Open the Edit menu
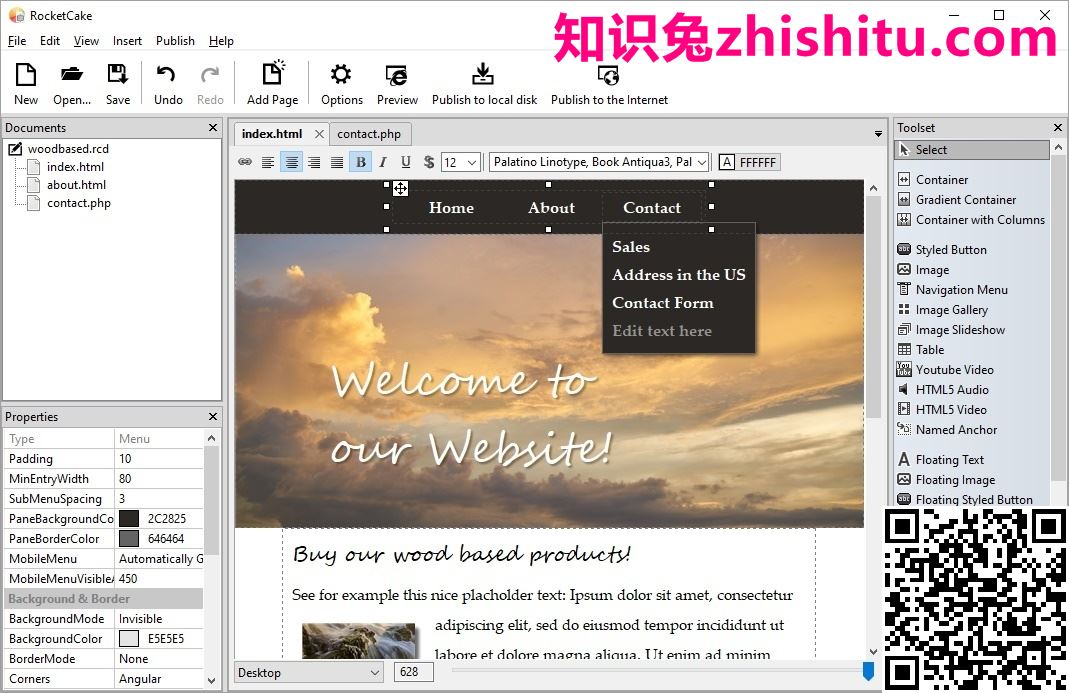Image resolution: width=1069 pixels, height=693 pixels. (50, 41)
